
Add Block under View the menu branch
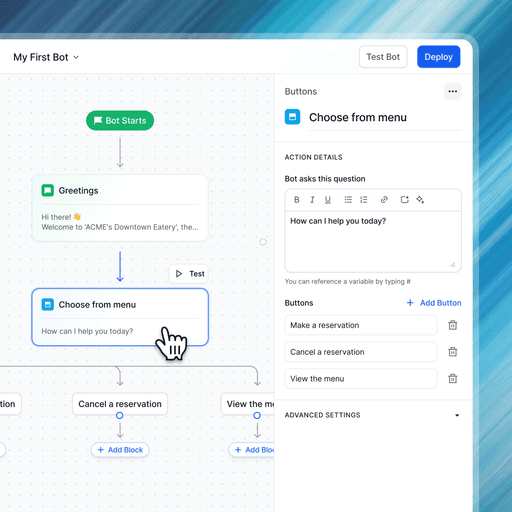(x=251, y=450)
